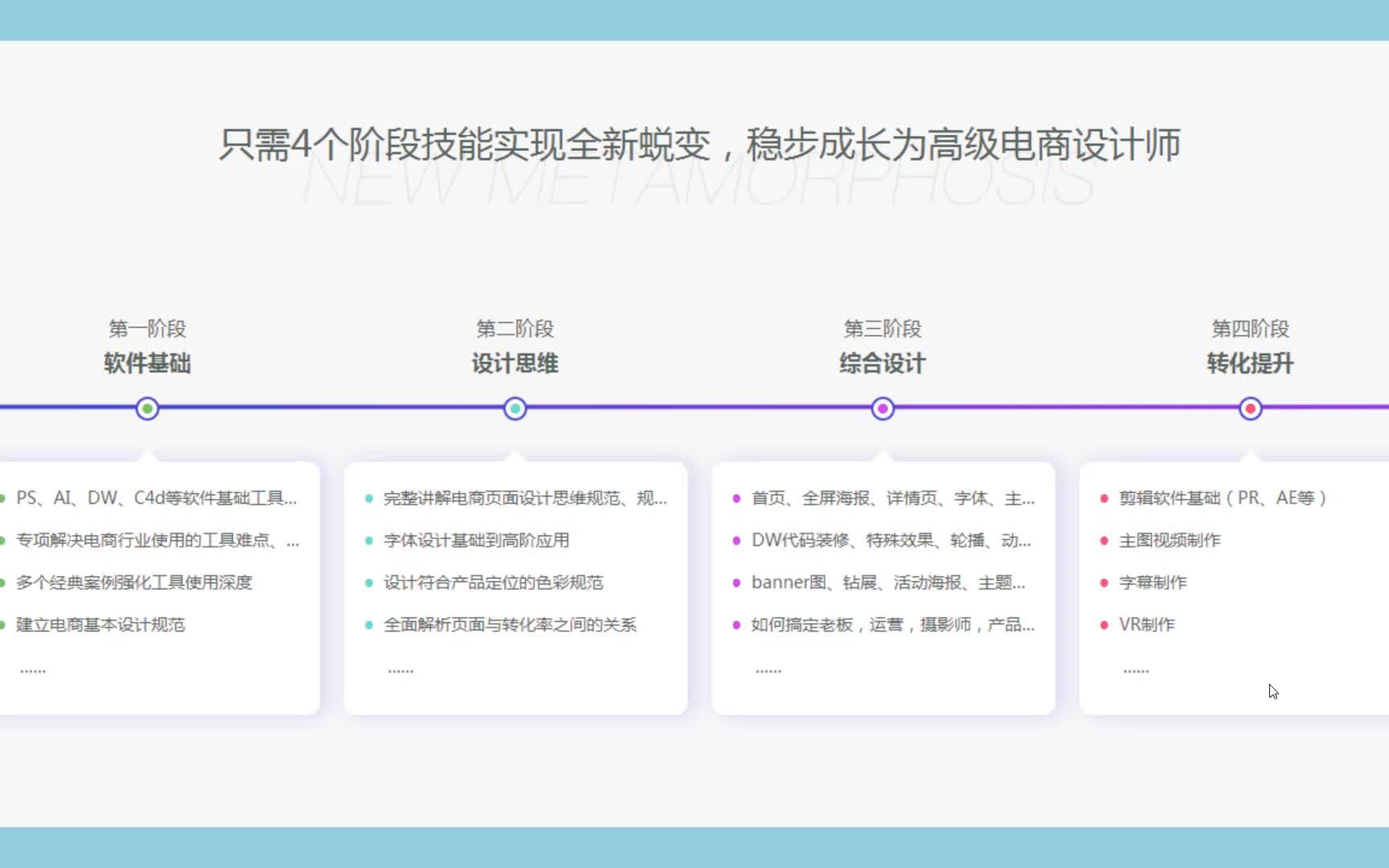Click the ellipsis in the 综合设计 card
The height and width of the screenshot is (868, 1389).
(x=768, y=670)
